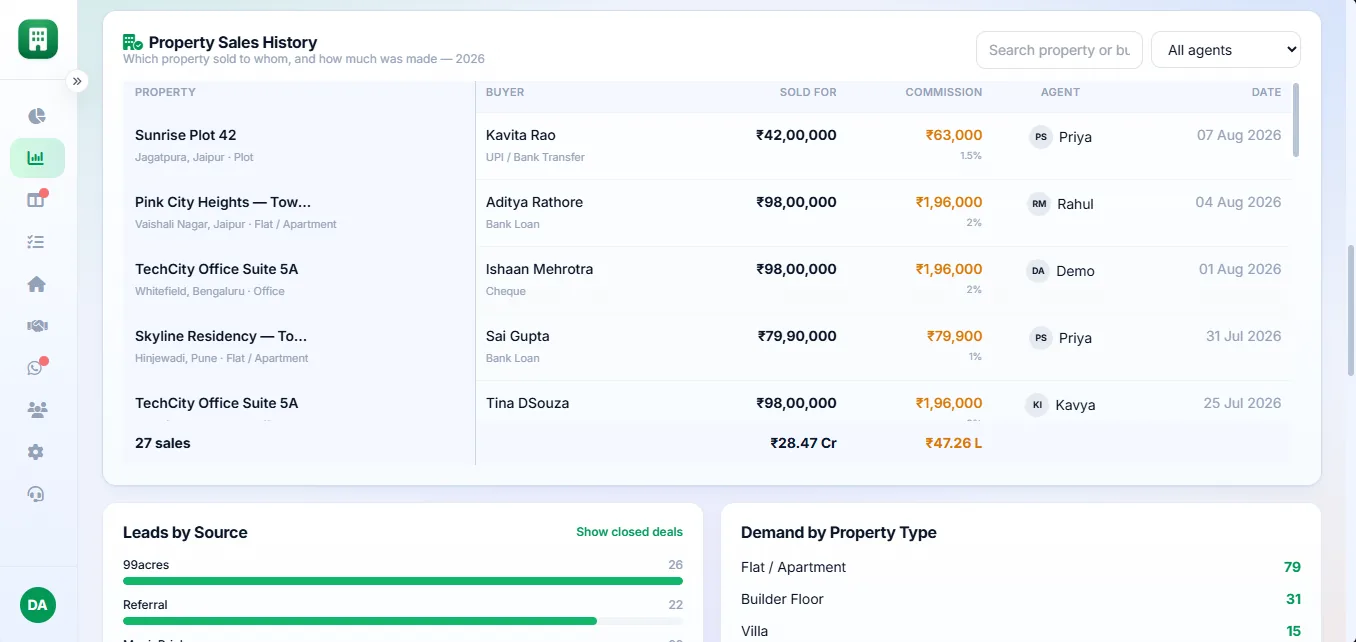Click the 07 Aug 2026 date
The height and width of the screenshot is (642, 1356).
1239,135
